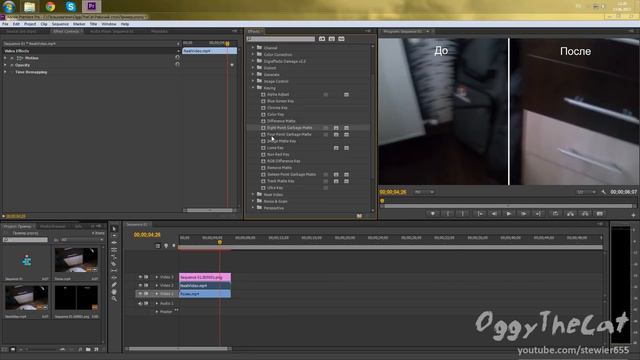Screen dimensions: 640x360
Task: Open the Button Editor plus icon
Action: [633, 215]
